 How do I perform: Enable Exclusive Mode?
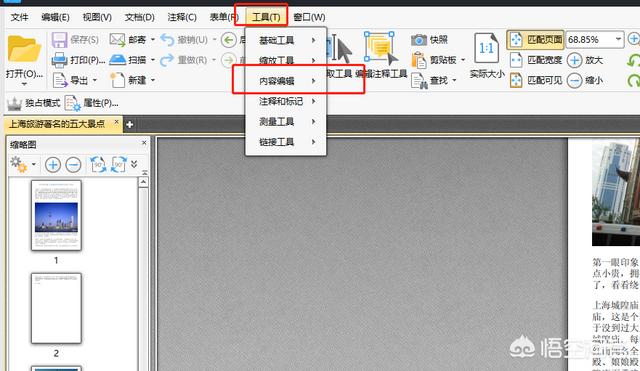tap(34, 103)
